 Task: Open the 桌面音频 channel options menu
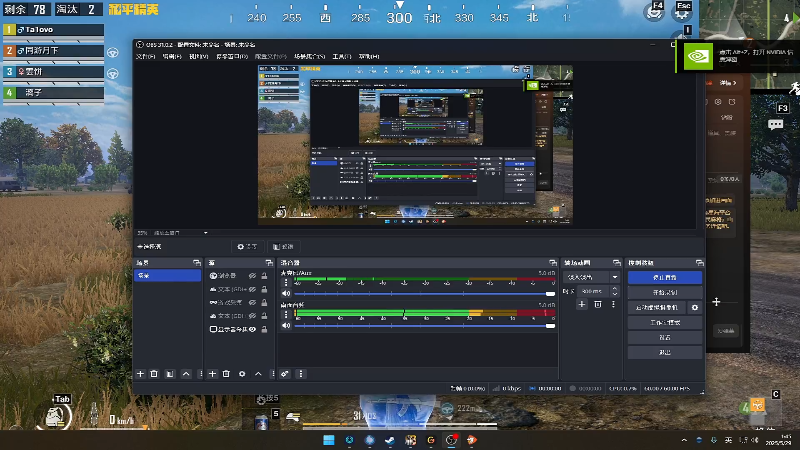click(x=286, y=314)
